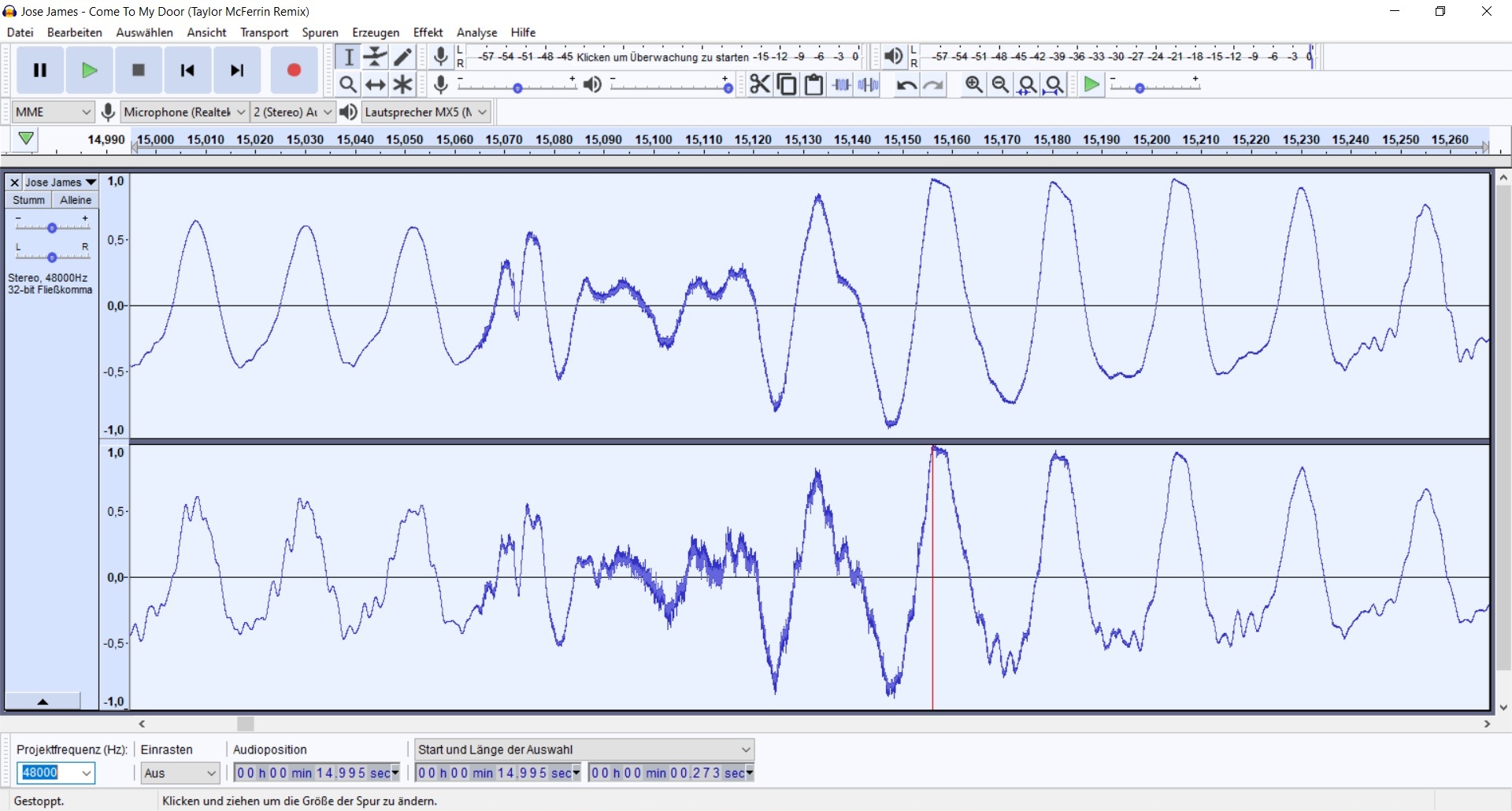This screenshot has width=1512, height=811.
Task: Choose the Envelope tool
Action: (x=376, y=57)
